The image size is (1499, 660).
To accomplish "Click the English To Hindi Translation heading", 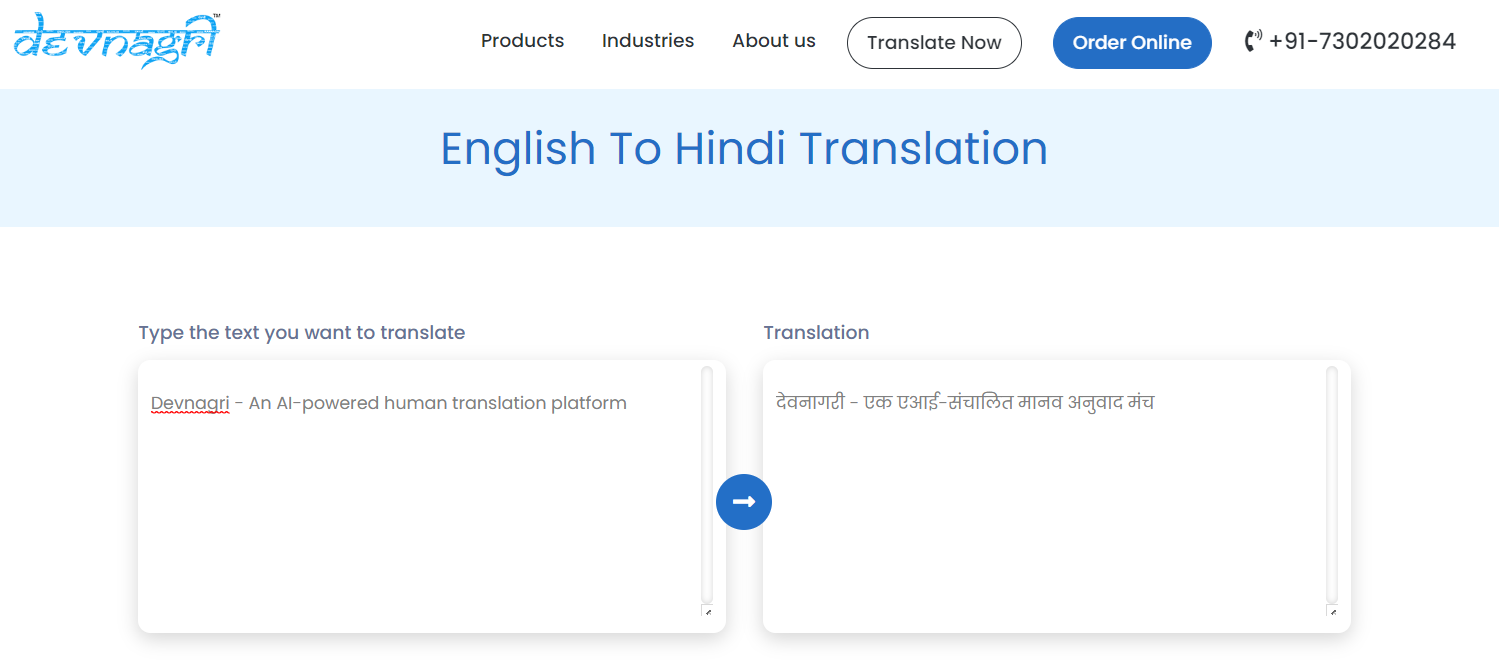I will coord(744,149).
